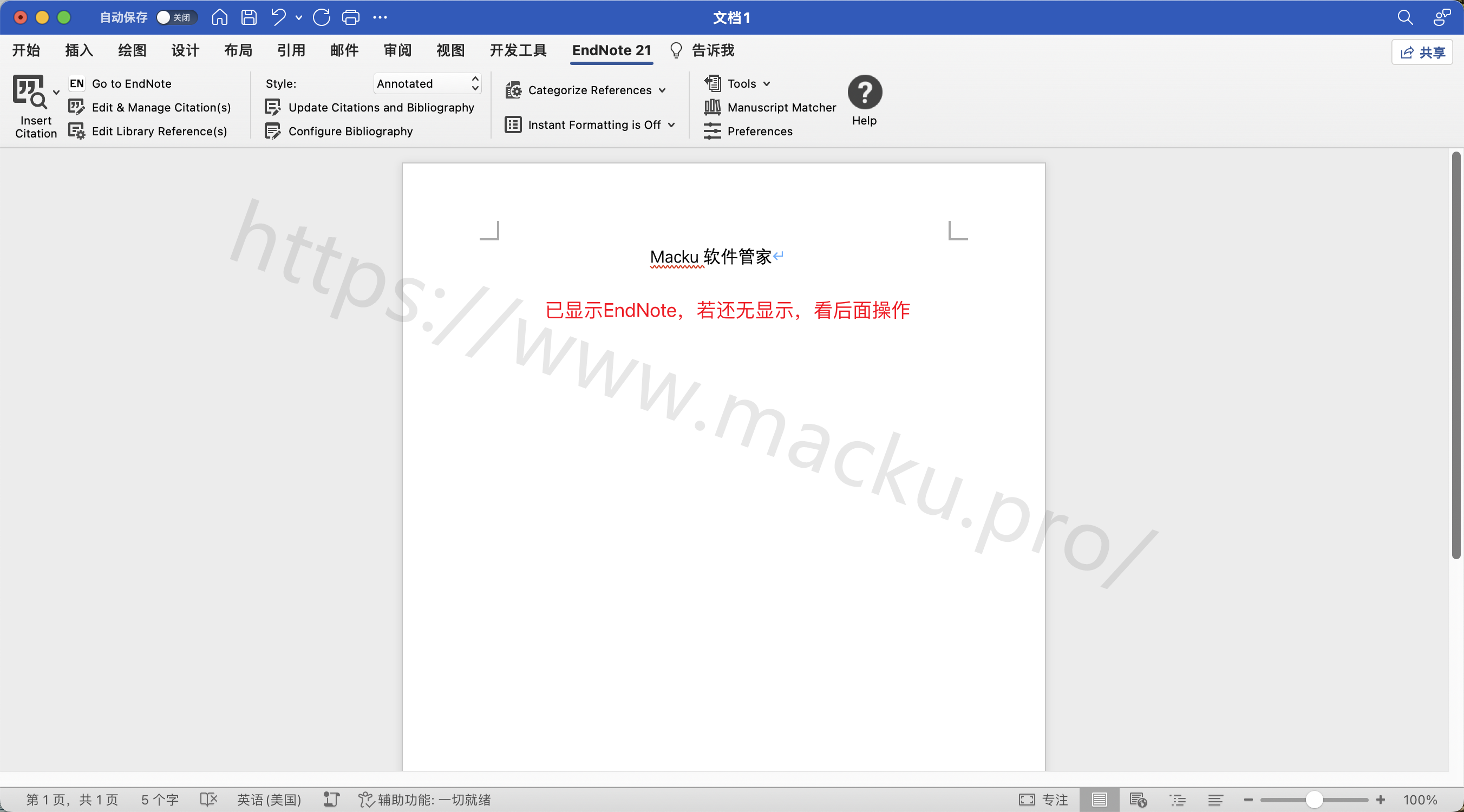The width and height of the screenshot is (1464, 812).
Task: Toggle 专注 Focus mode
Action: click(1043, 800)
